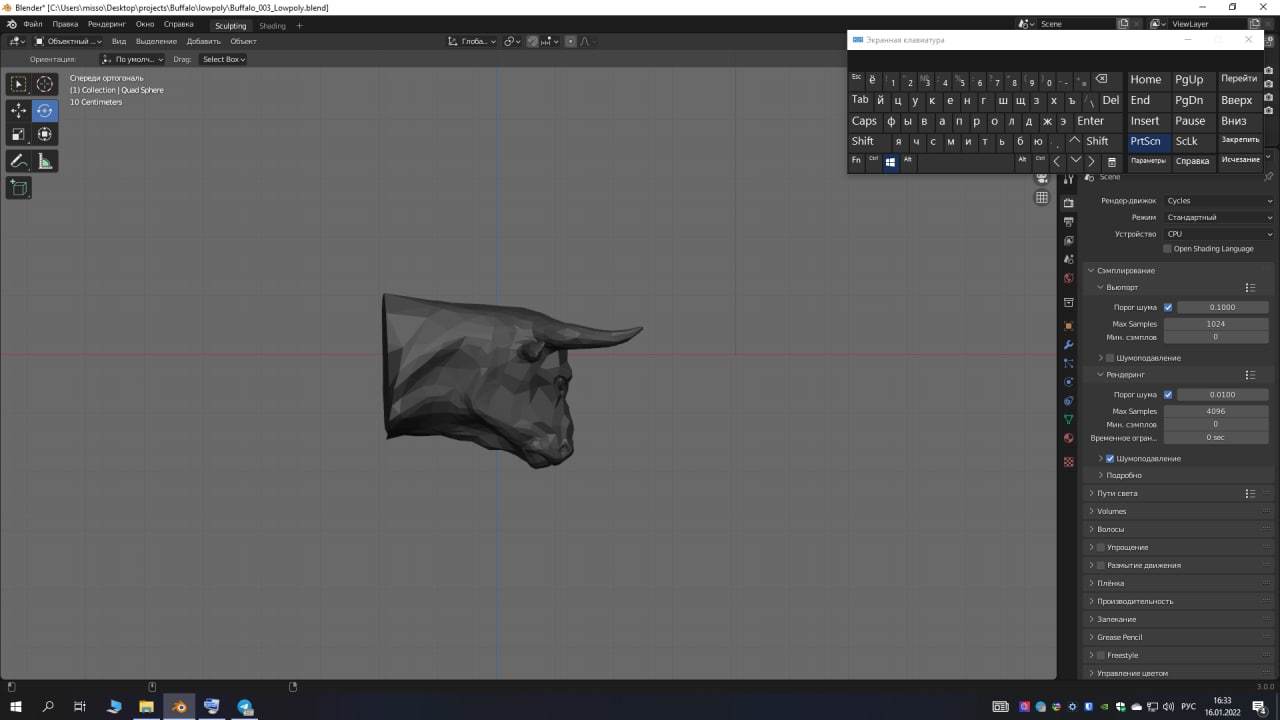
Task: Click render Max Samples 4096 field
Action: 1216,411
